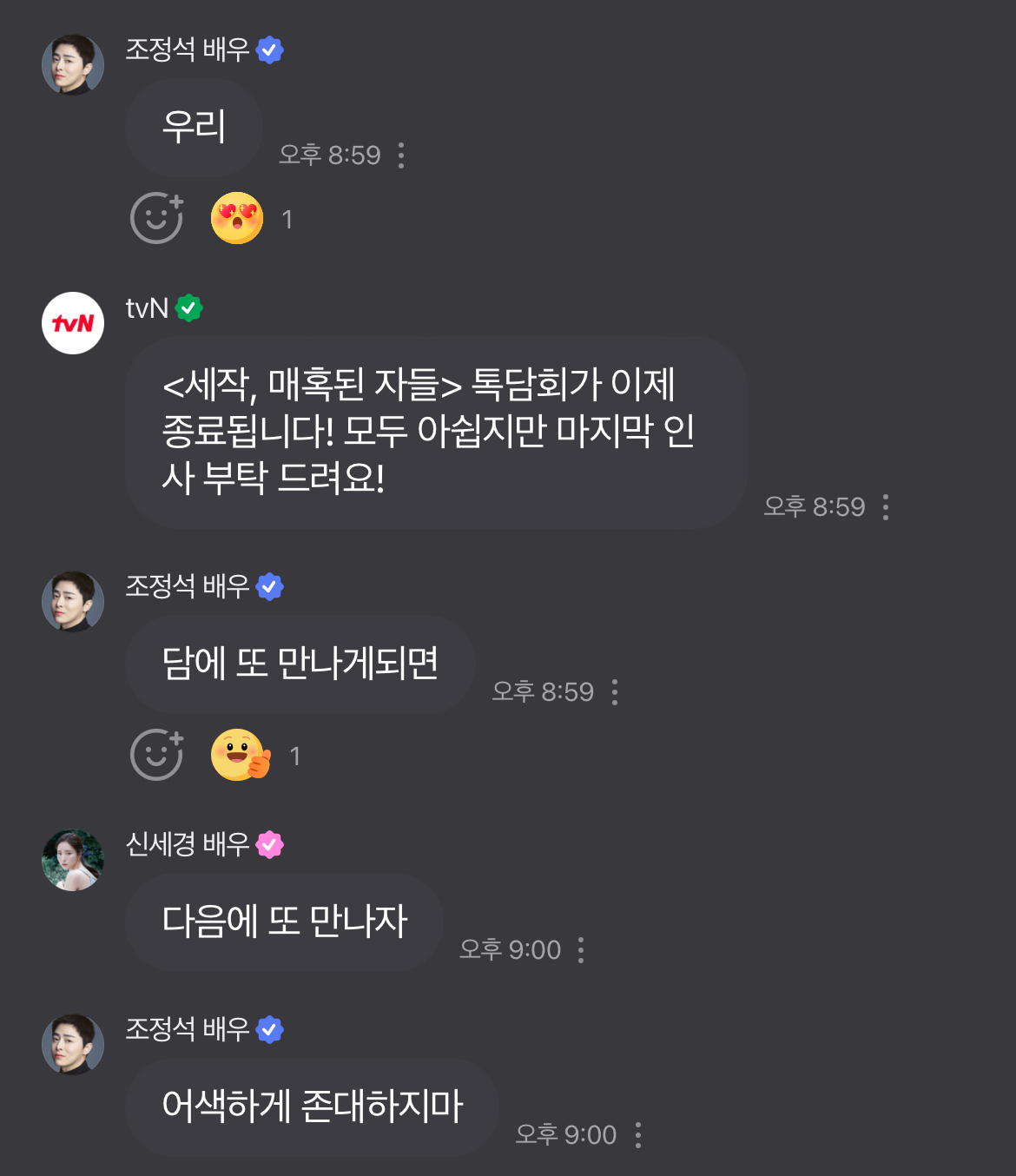Tap the pink verified badge beside 신세경 배우
Image resolution: width=1016 pixels, height=1176 pixels.
point(270,844)
